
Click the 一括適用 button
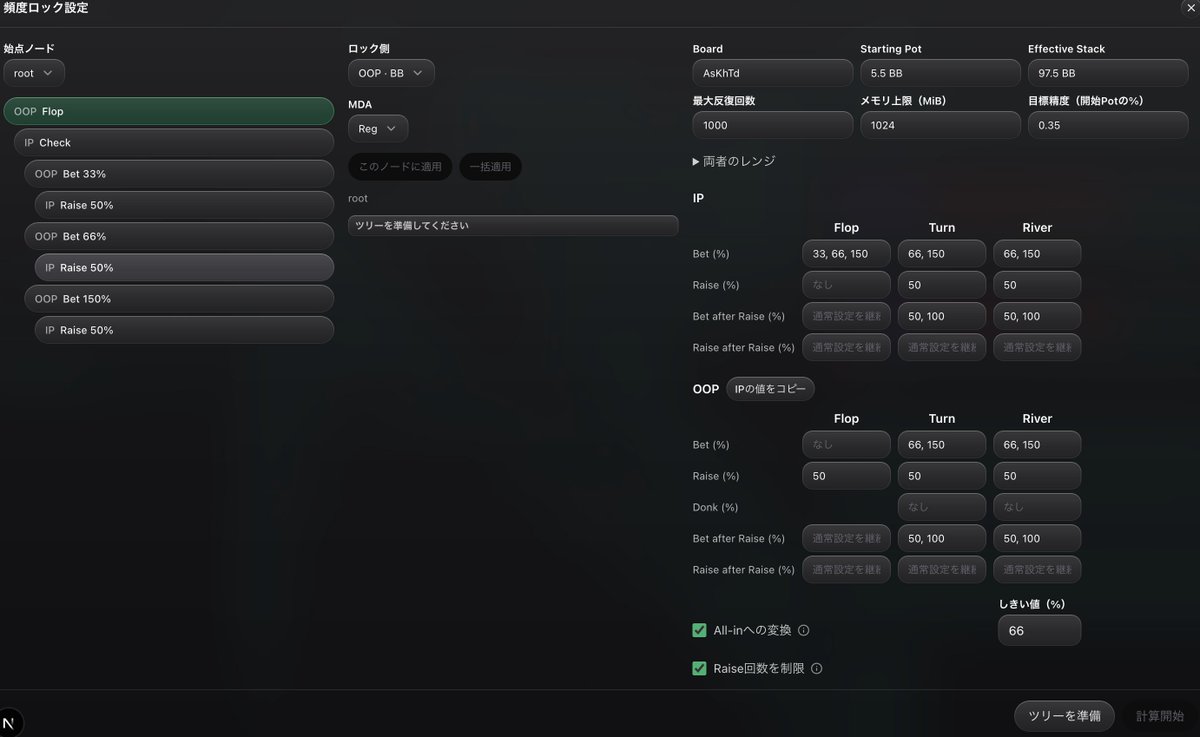point(490,167)
